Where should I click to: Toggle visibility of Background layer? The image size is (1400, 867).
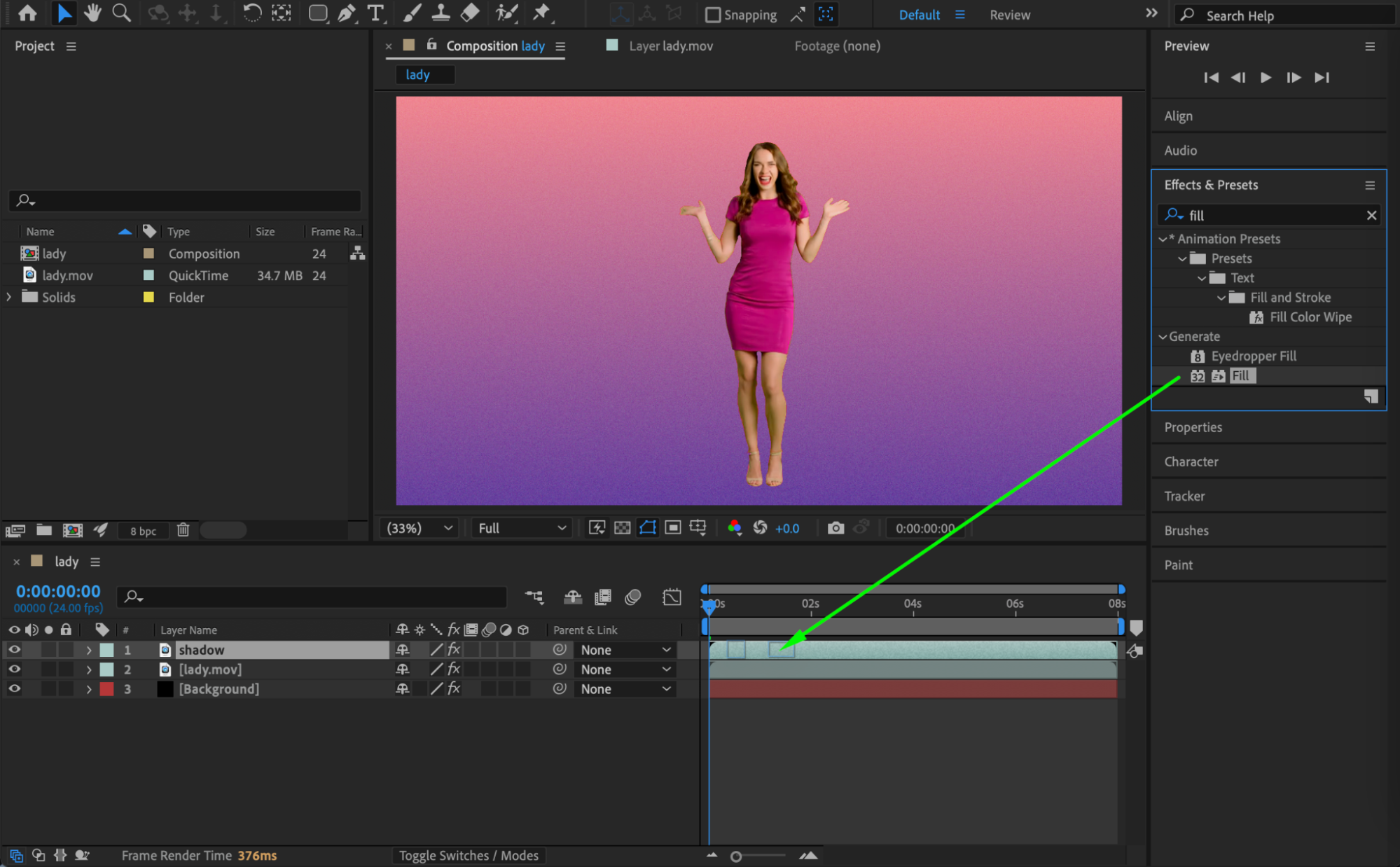click(14, 689)
